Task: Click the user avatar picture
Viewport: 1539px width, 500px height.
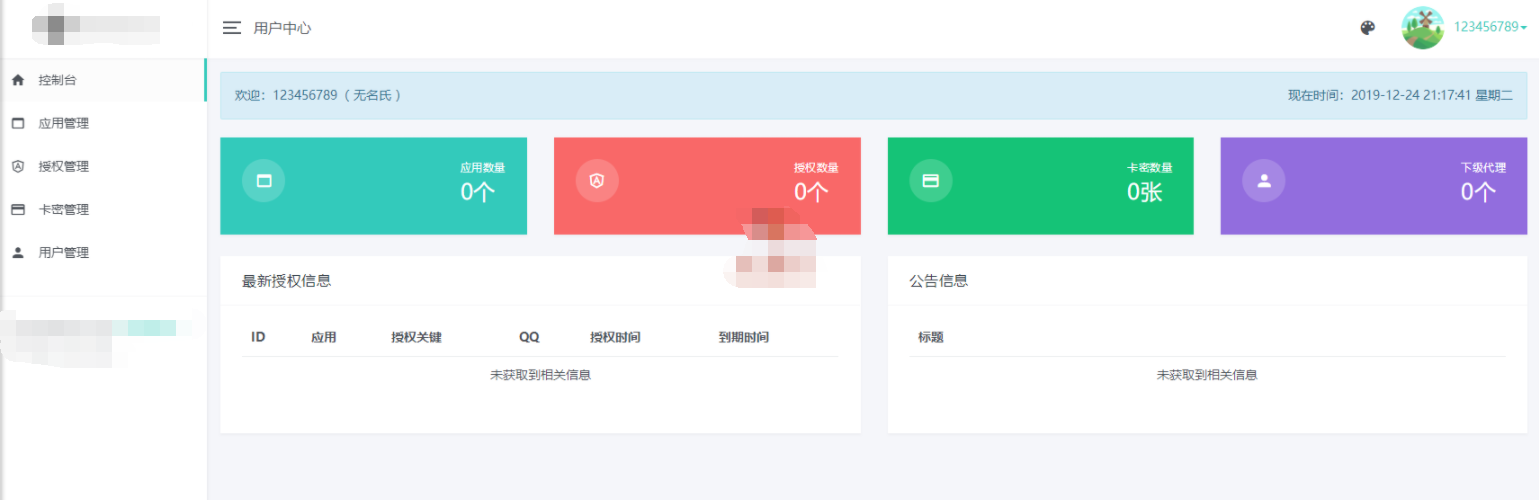Action: [x=1422, y=28]
